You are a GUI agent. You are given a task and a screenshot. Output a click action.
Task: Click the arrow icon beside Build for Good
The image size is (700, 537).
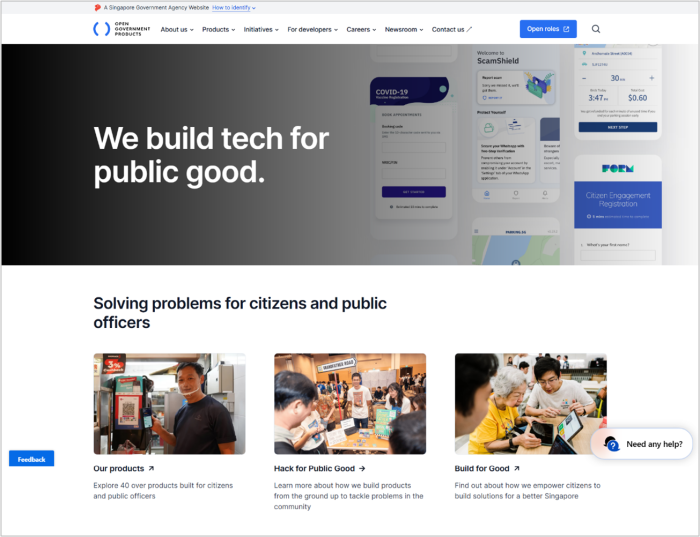[517, 468]
